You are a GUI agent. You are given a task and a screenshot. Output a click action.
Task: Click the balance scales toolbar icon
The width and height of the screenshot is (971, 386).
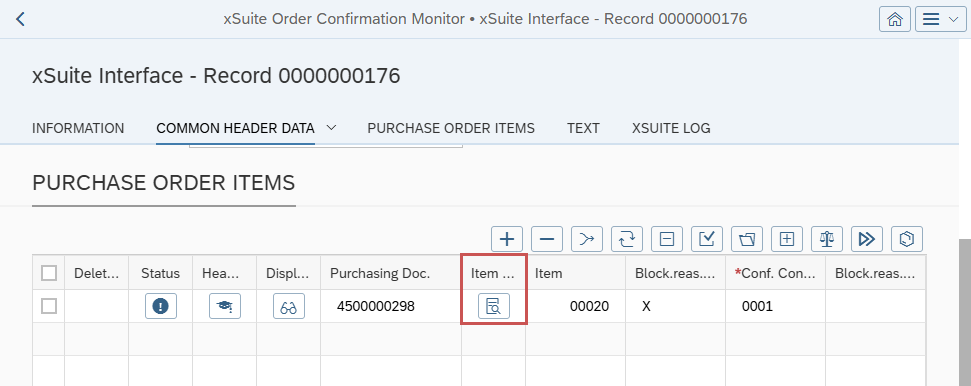[x=827, y=239]
